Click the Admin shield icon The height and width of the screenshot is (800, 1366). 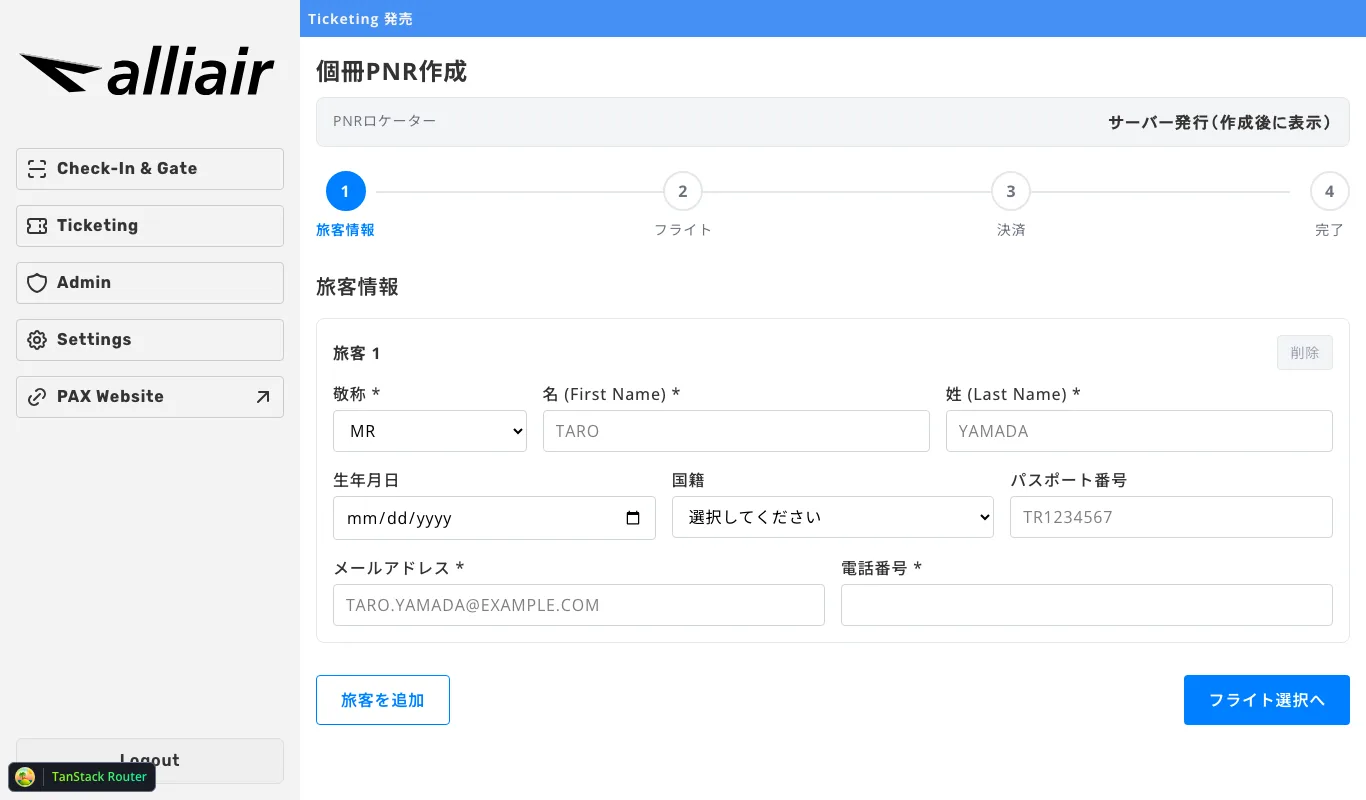[37, 283]
